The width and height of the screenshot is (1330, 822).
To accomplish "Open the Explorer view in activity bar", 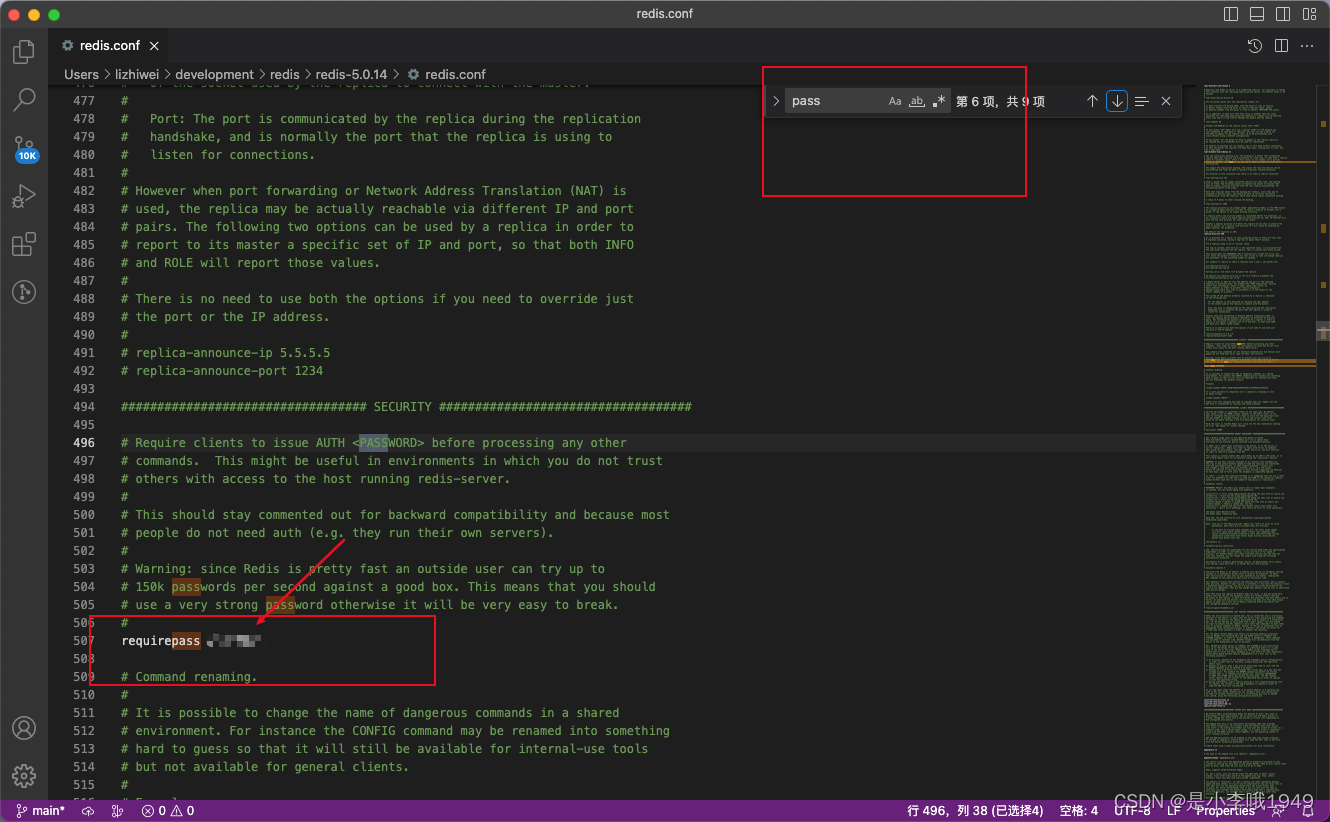I will pos(24,52).
